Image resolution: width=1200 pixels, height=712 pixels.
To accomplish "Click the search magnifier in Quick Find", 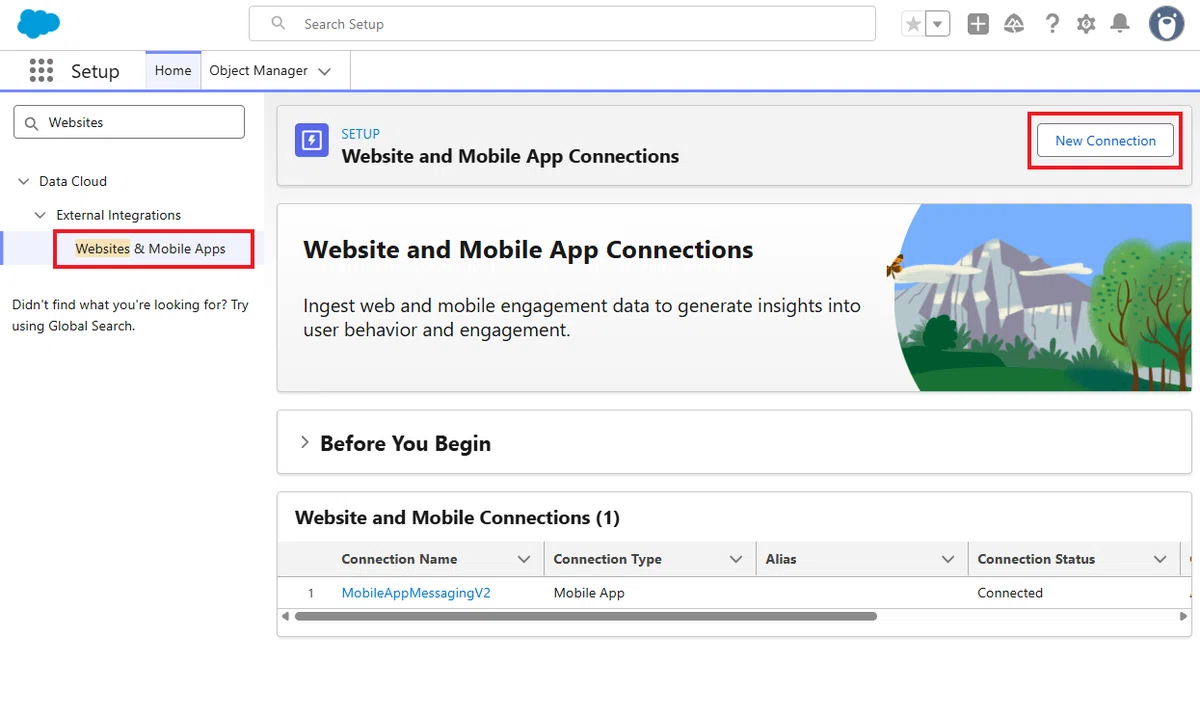I will coord(31,122).
